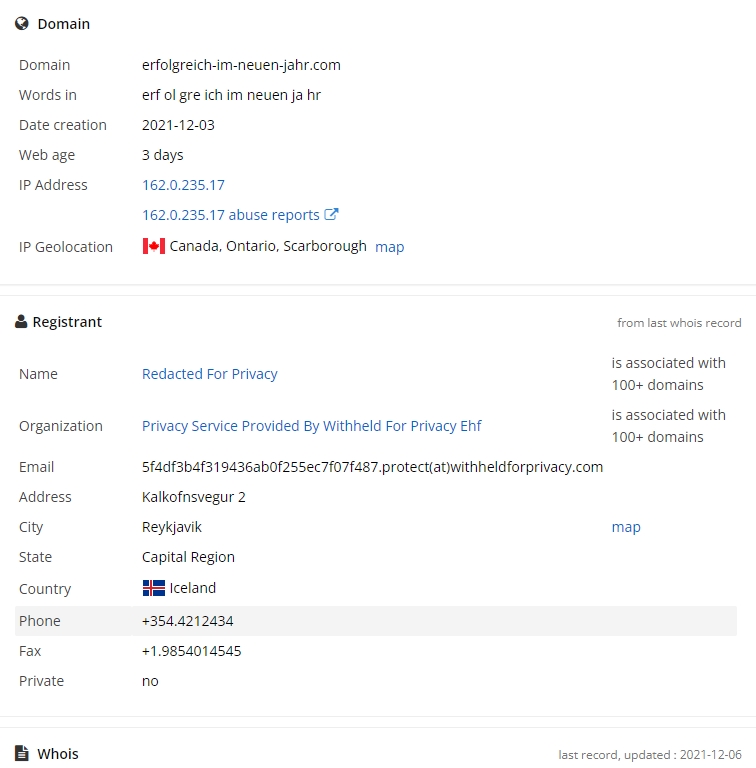The height and width of the screenshot is (768, 756).
Task: Click the Canada flag icon
Action: (154, 246)
